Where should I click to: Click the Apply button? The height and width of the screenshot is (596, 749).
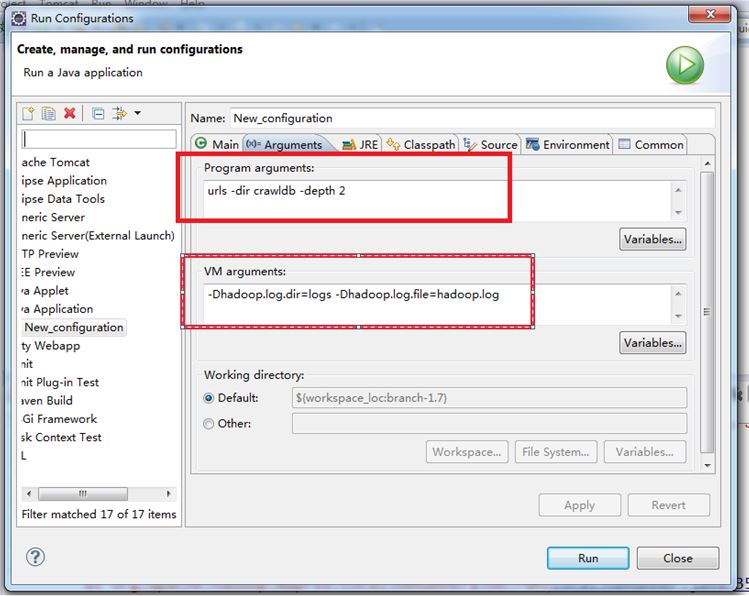click(x=579, y=505)
